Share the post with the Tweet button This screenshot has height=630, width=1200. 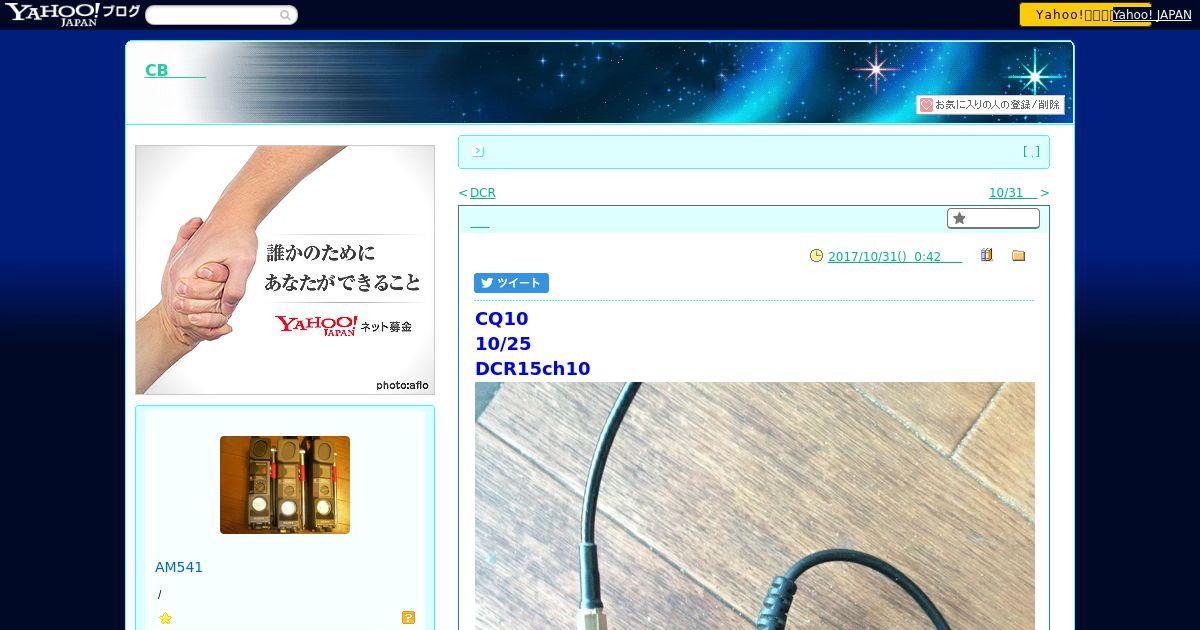[511, 283]
